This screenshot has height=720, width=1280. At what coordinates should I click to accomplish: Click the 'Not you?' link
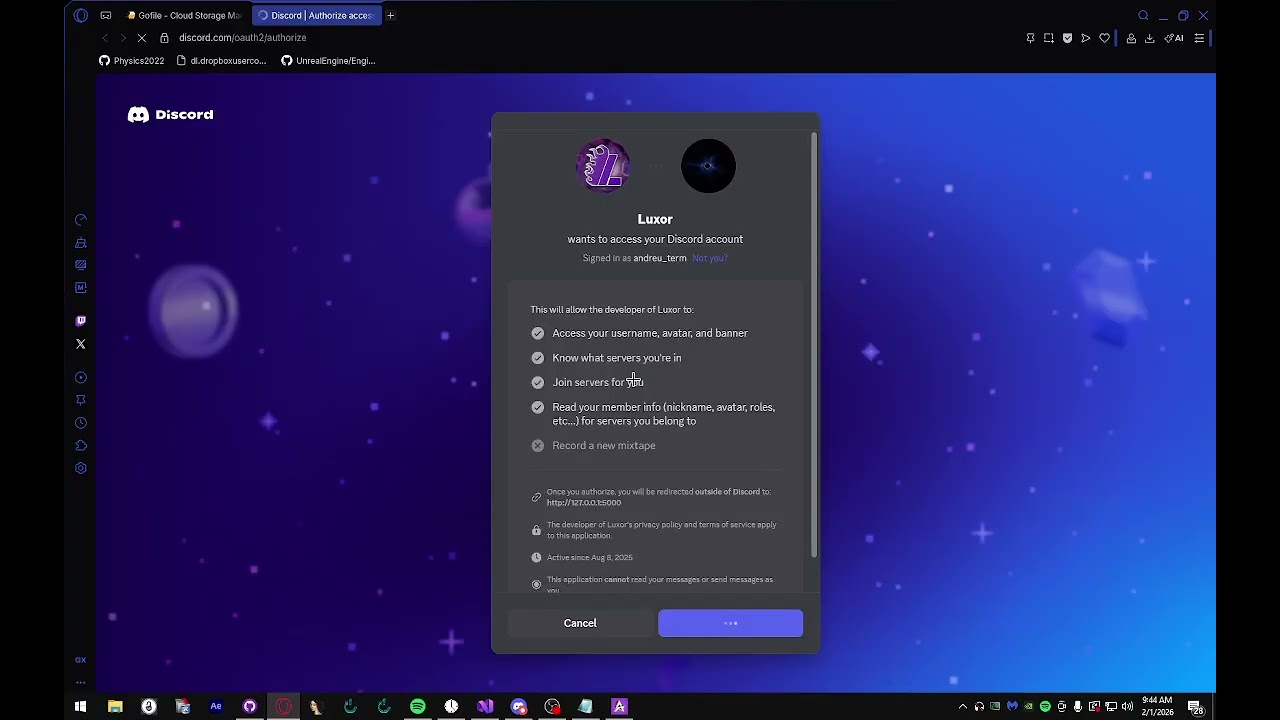point(710,258)
